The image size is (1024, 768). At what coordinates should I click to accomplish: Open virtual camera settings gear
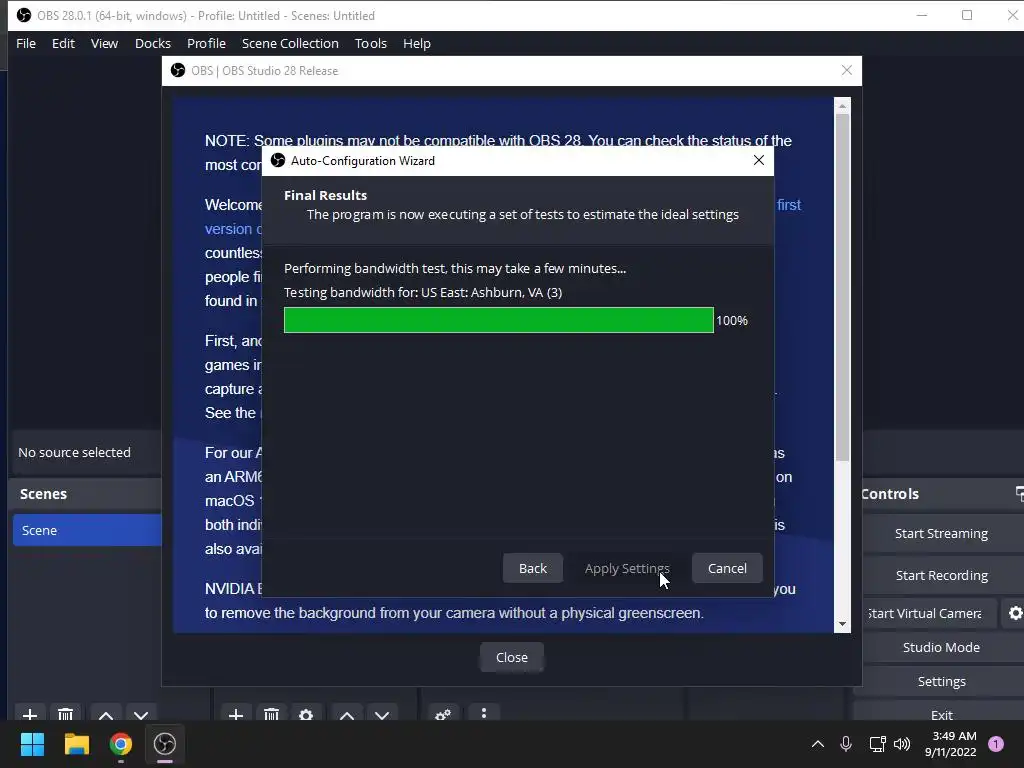1014,613
